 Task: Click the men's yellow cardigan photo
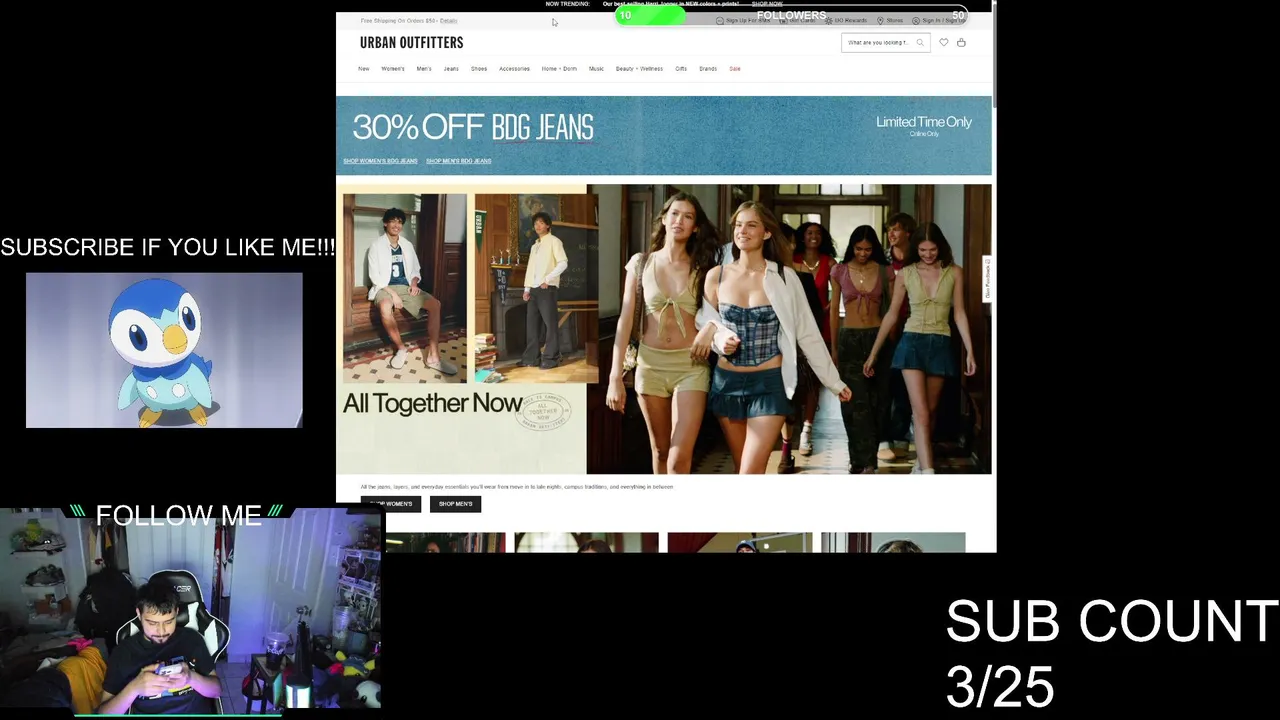coord(536,288)
